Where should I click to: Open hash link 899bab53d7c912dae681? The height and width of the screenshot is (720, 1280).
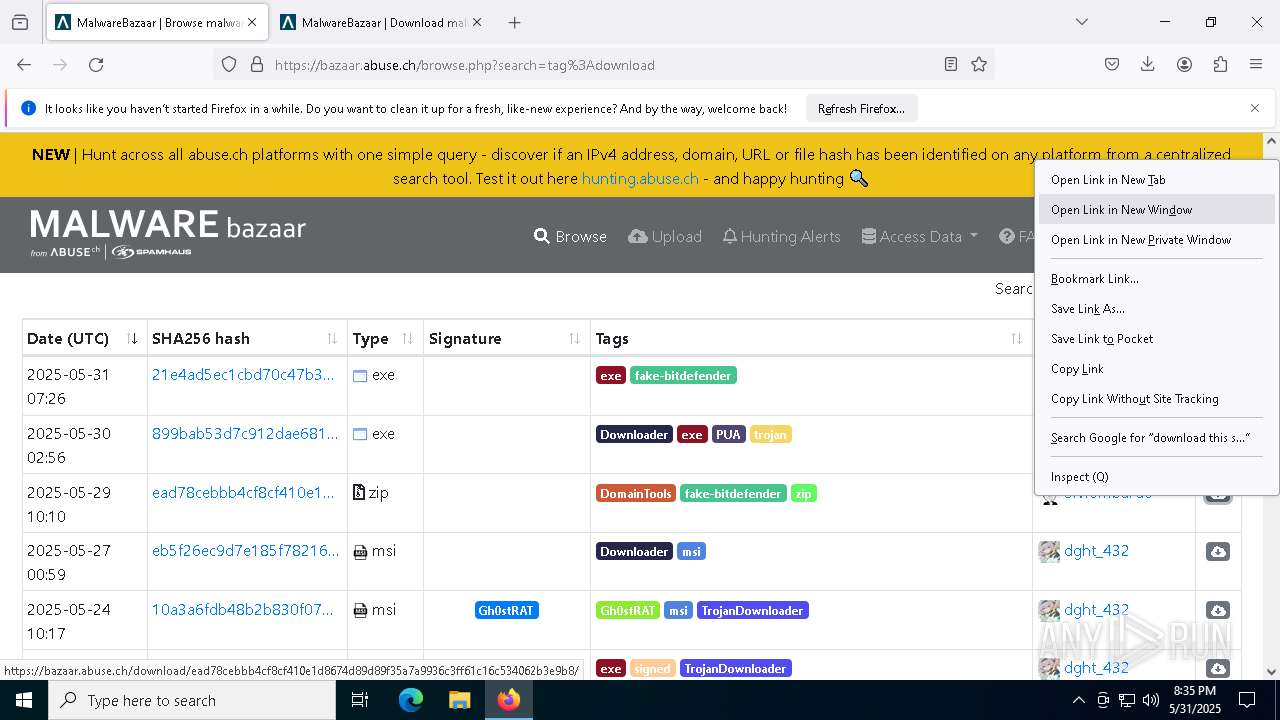[245, 434]
